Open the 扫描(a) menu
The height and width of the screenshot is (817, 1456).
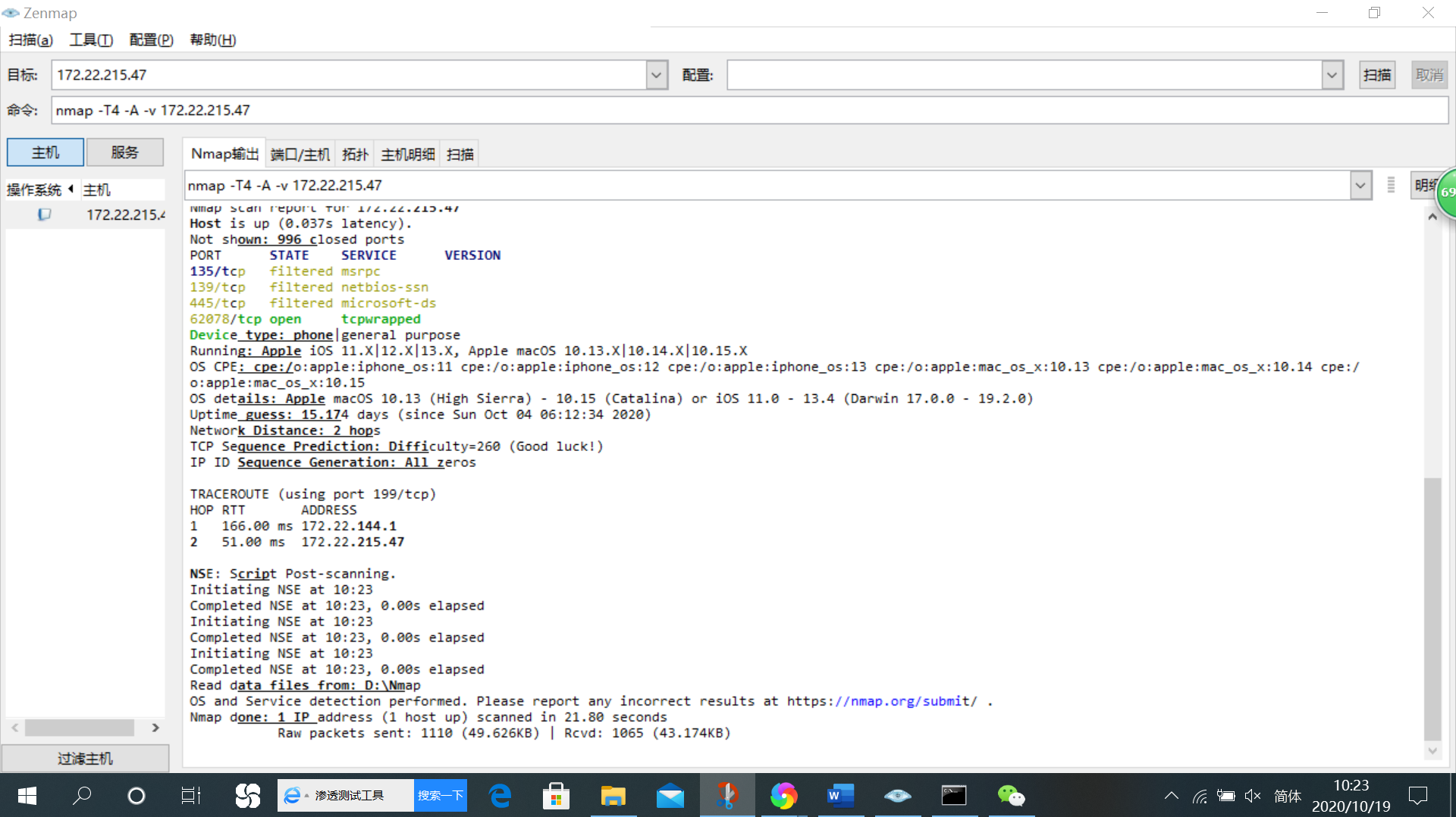pos(31,39)
